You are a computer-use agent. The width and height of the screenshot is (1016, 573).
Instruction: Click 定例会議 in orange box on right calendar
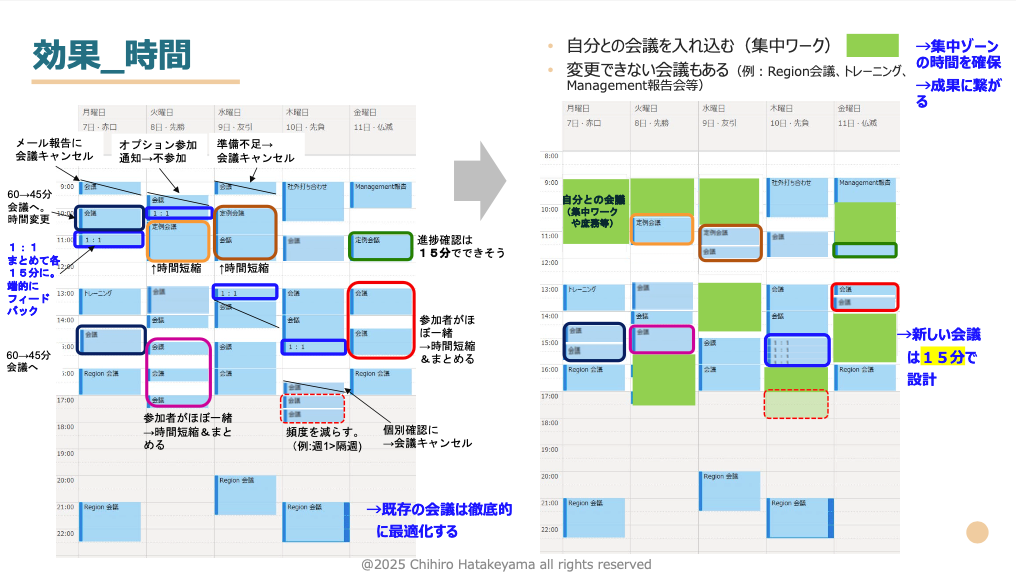(661, 230)
